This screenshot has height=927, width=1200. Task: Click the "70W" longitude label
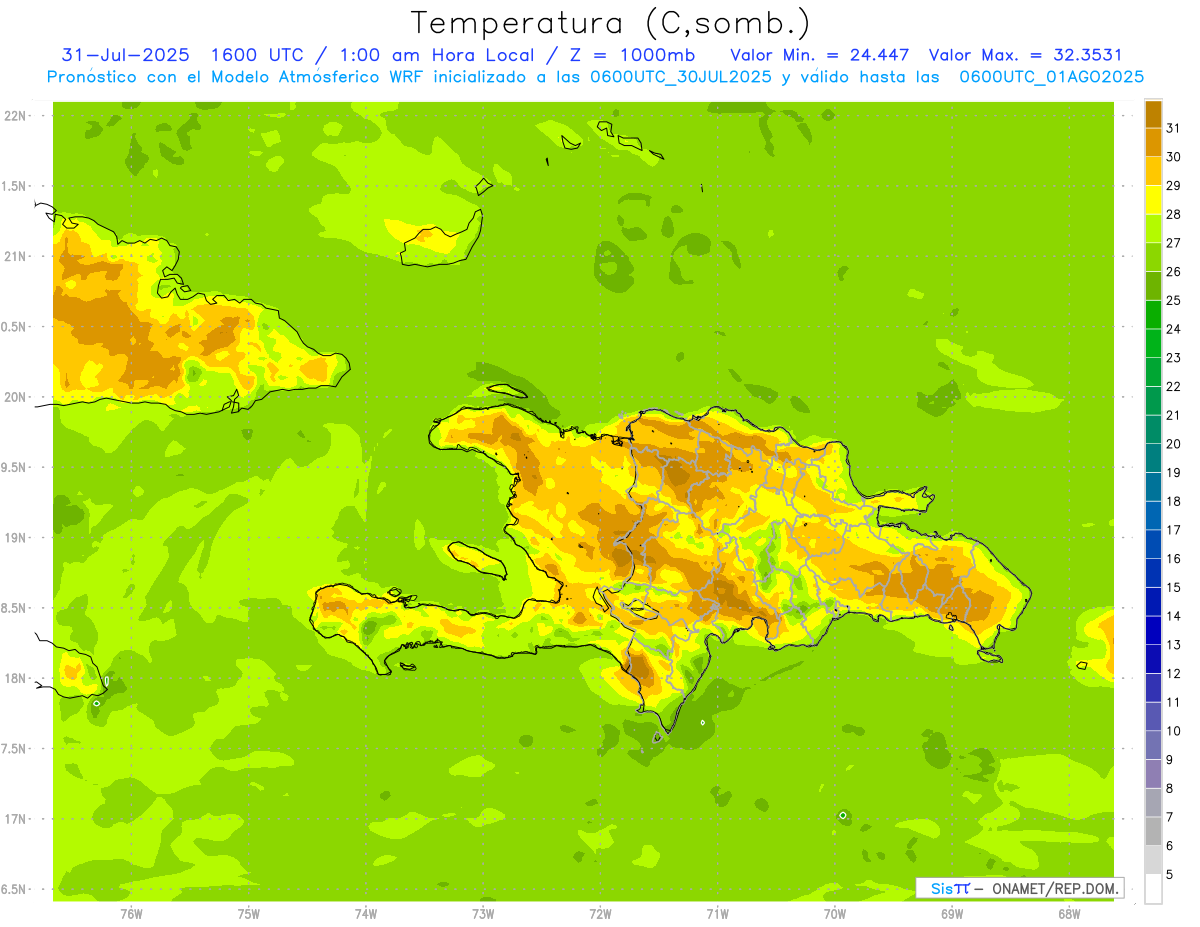(x=835, y=913)
